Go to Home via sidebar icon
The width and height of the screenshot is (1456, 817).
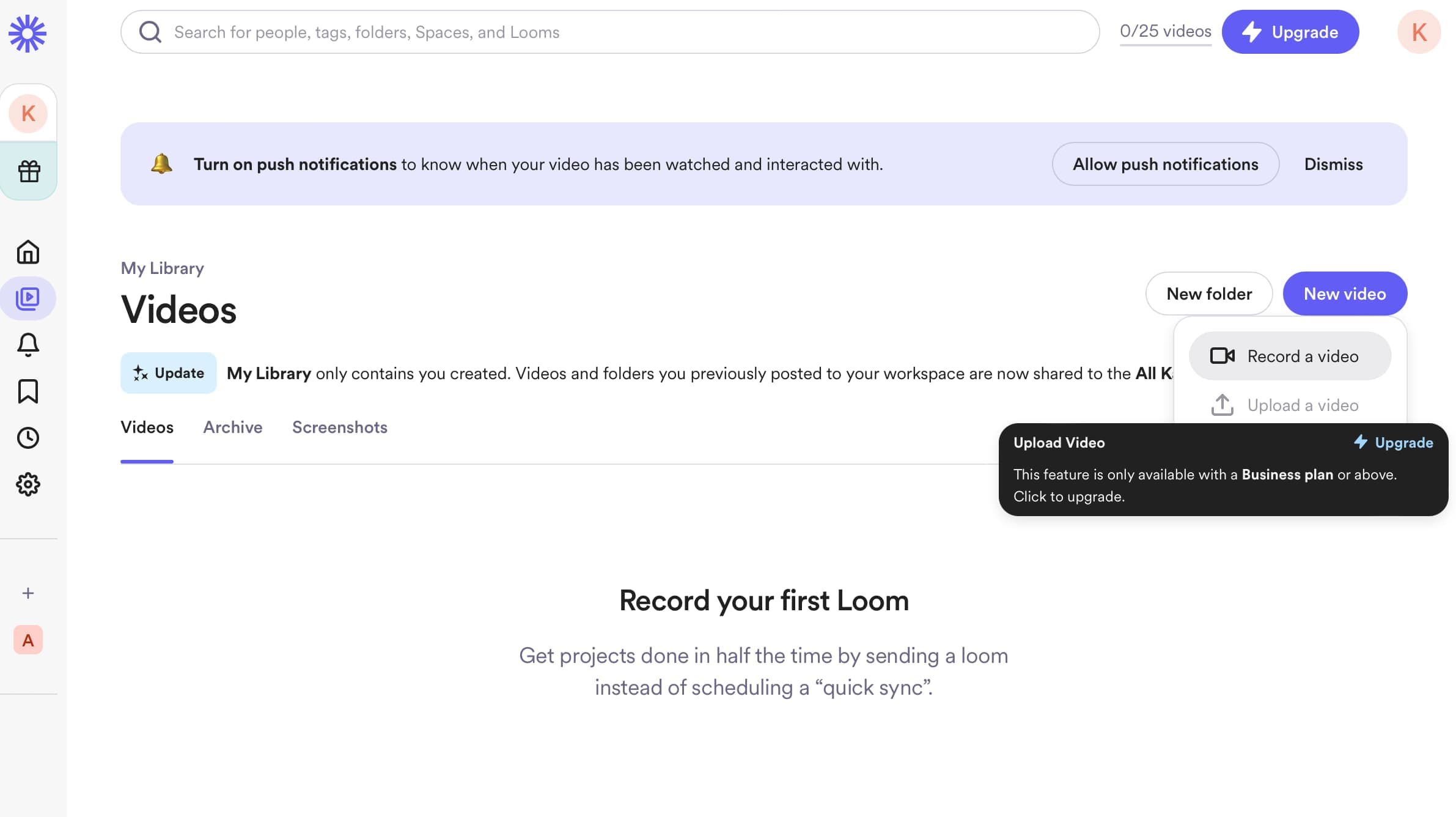28,252
